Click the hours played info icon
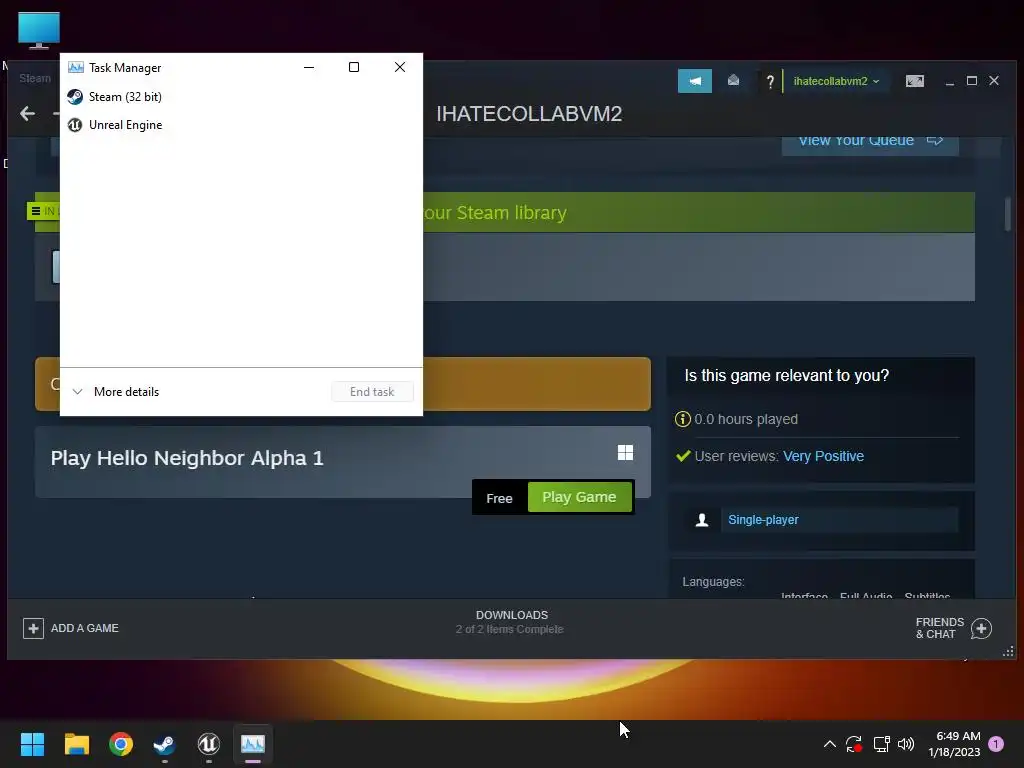This screenshot has width=1024, height=768. point(682,419)
